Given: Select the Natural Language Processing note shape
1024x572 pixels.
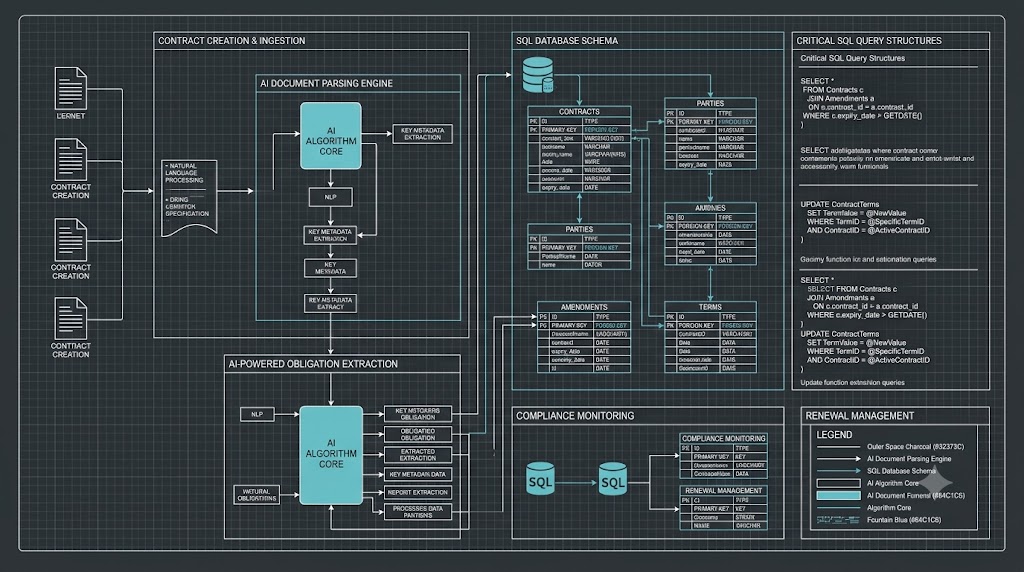Looking at the screenshot, I should pyautogui.click(x=189, y=198).
